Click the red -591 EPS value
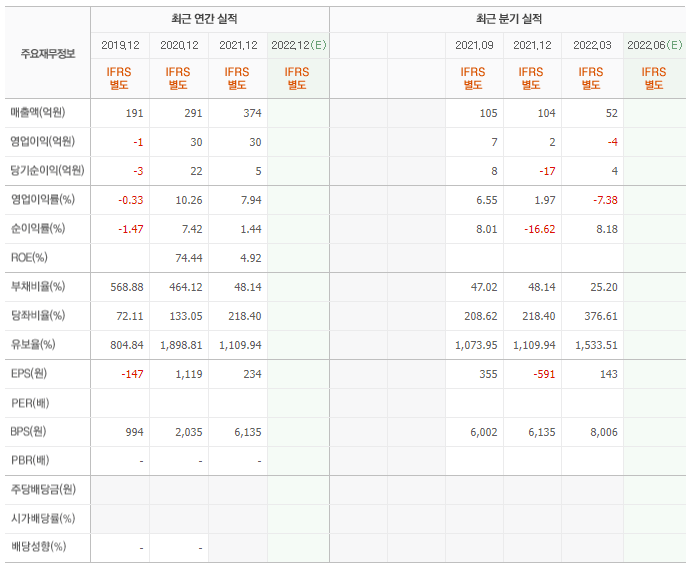 pos(544,374)
